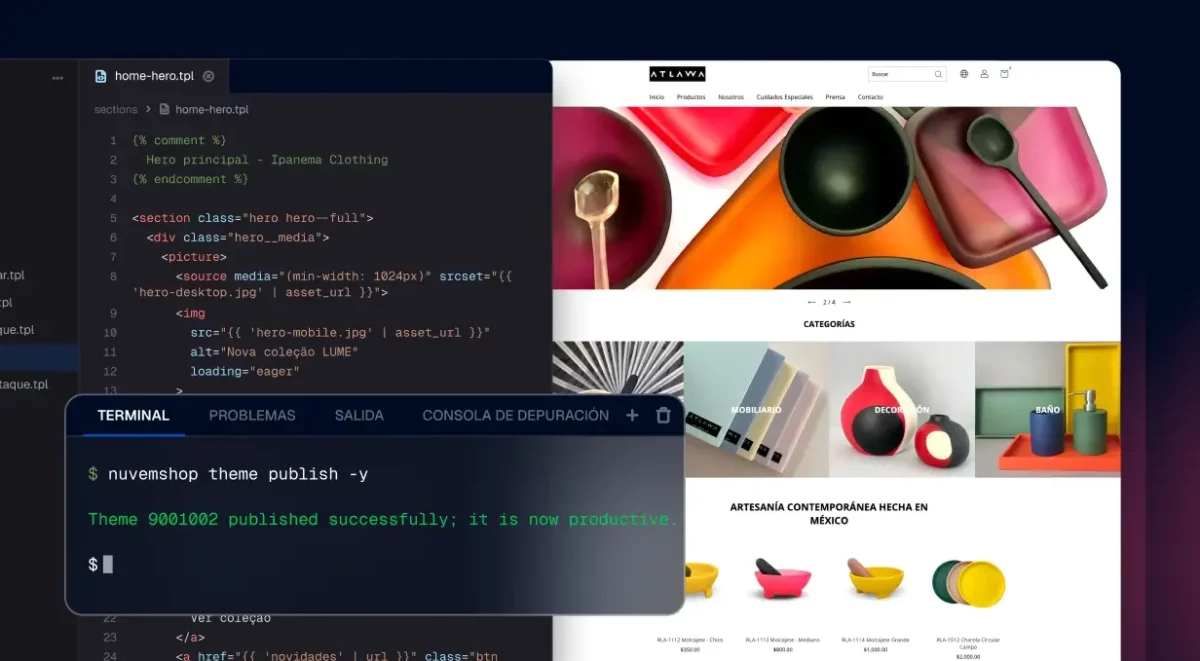This screenshot has width=1200, height=661.
Task: Click the 'sections' breadcrumb segment
Action: (x=116, y=109)
